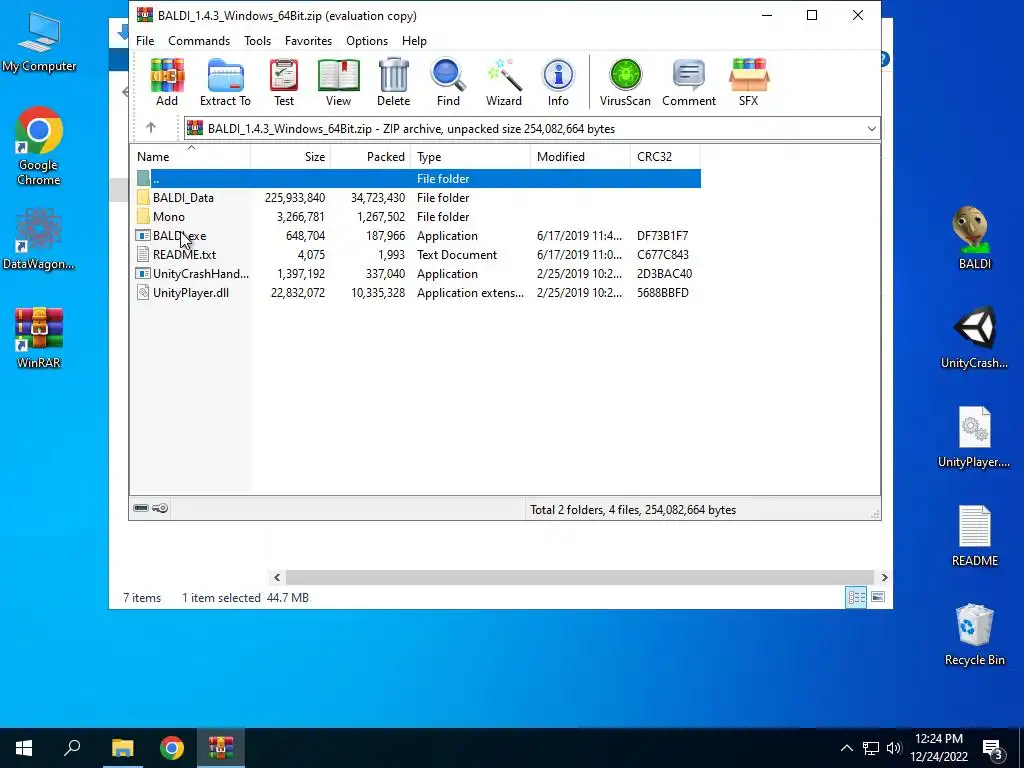Switch Explorer to large icons view button

click(x=878, y=597)
